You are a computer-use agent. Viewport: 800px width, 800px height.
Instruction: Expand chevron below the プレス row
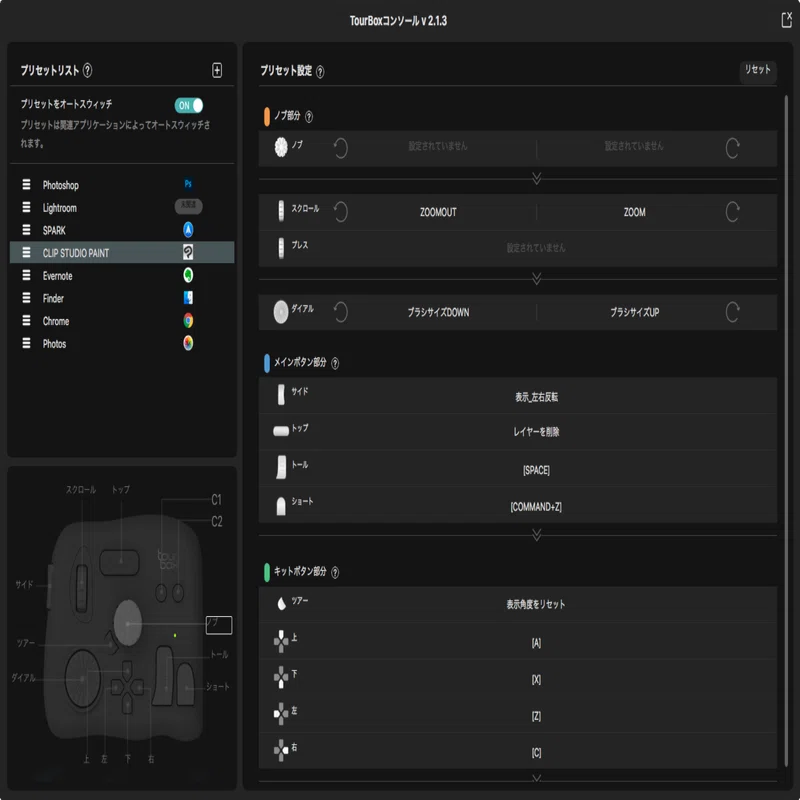coord(536,279)
